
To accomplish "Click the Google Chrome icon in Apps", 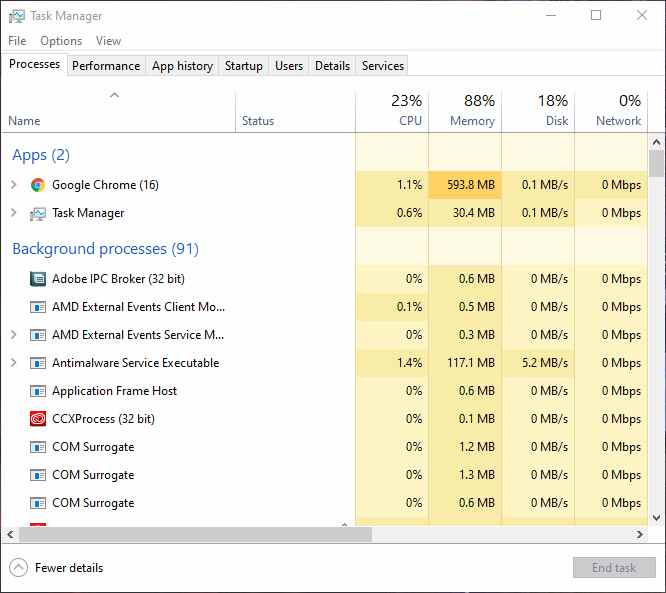I will (38, 185).
